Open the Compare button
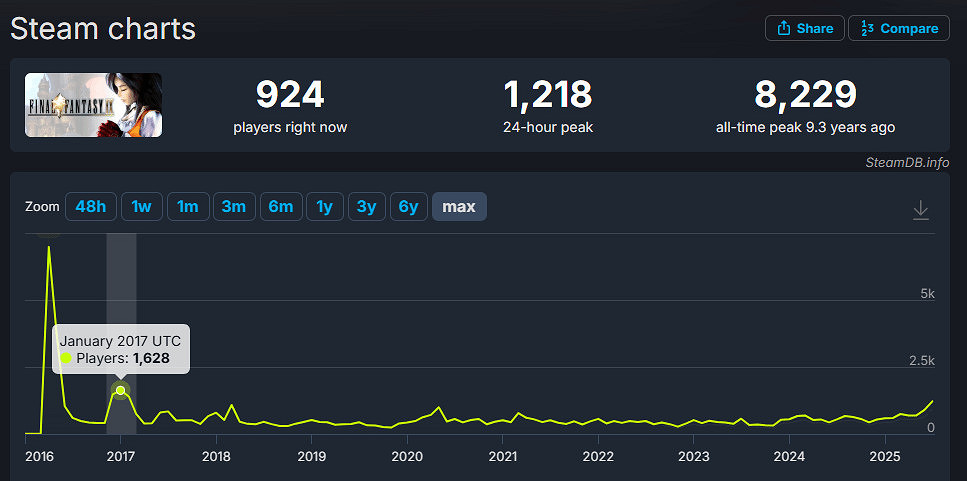Image resolution: width=967 pixels, height=481 pixels. click(x=898, y=28)
